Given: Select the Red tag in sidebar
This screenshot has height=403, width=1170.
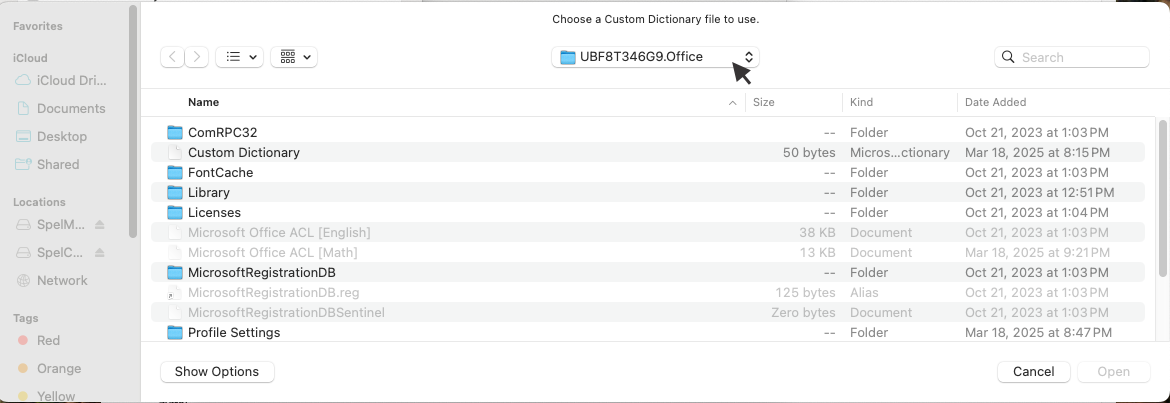Looking at the screenshot, I should tap(48, 340).
